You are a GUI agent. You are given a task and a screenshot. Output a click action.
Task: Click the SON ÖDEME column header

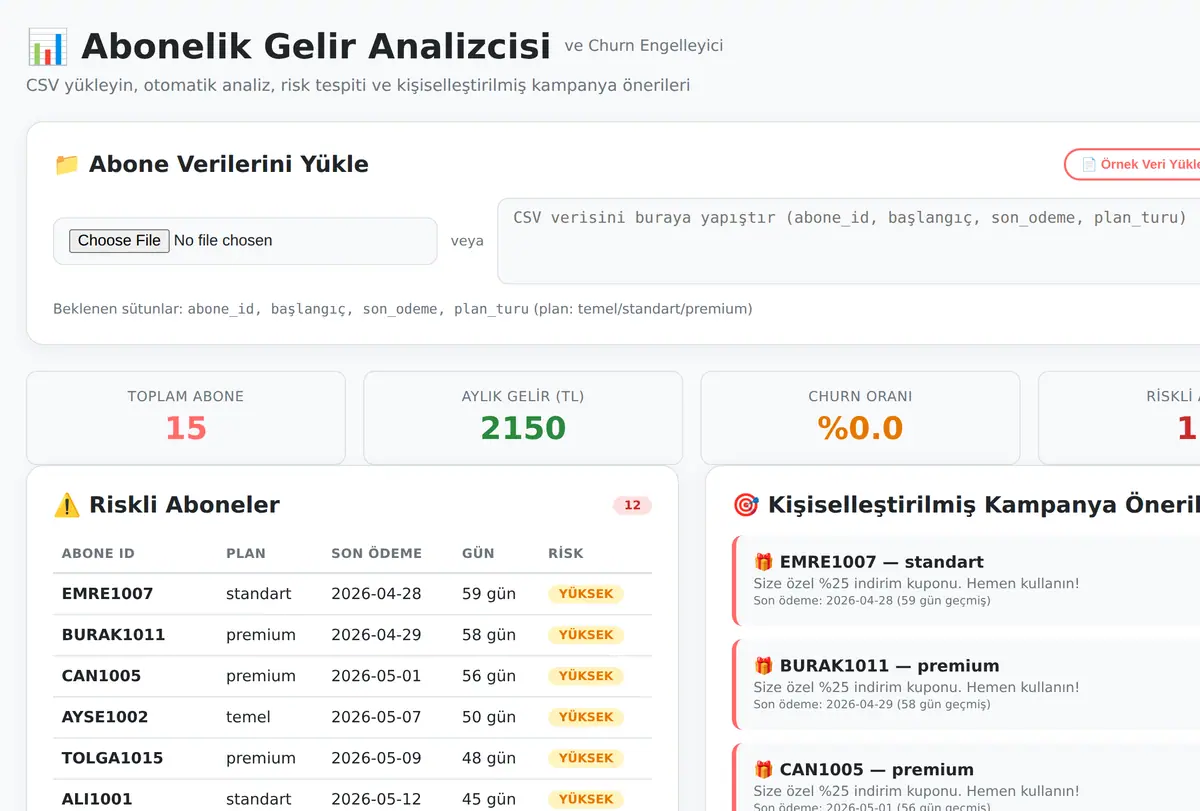tap(376, 553)
